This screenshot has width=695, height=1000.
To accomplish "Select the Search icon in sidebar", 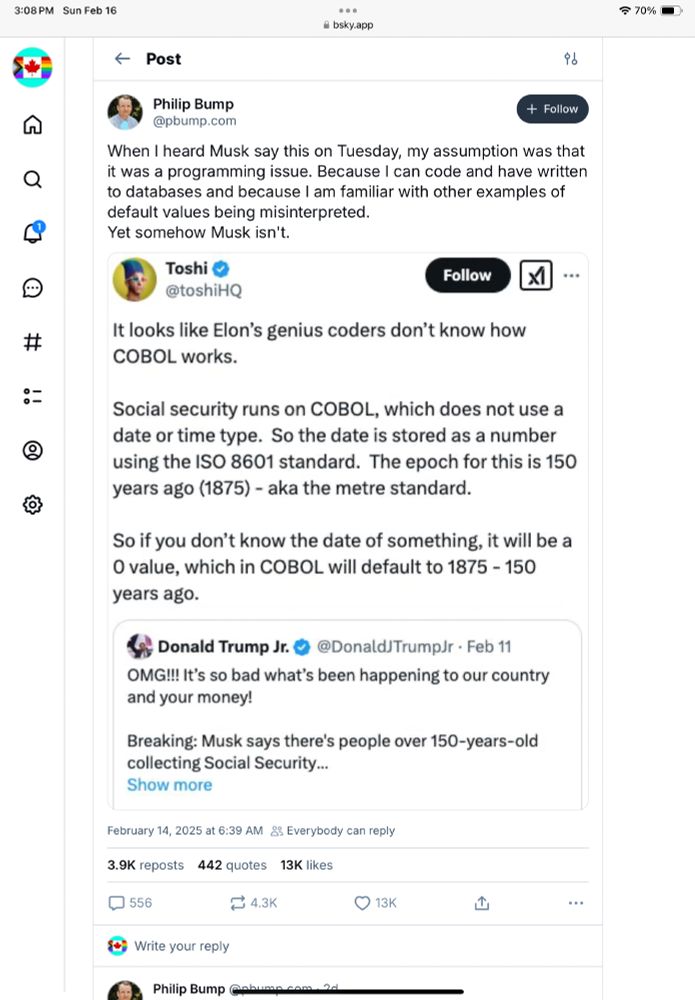I will pyautogui.click(x=33, y=179).
